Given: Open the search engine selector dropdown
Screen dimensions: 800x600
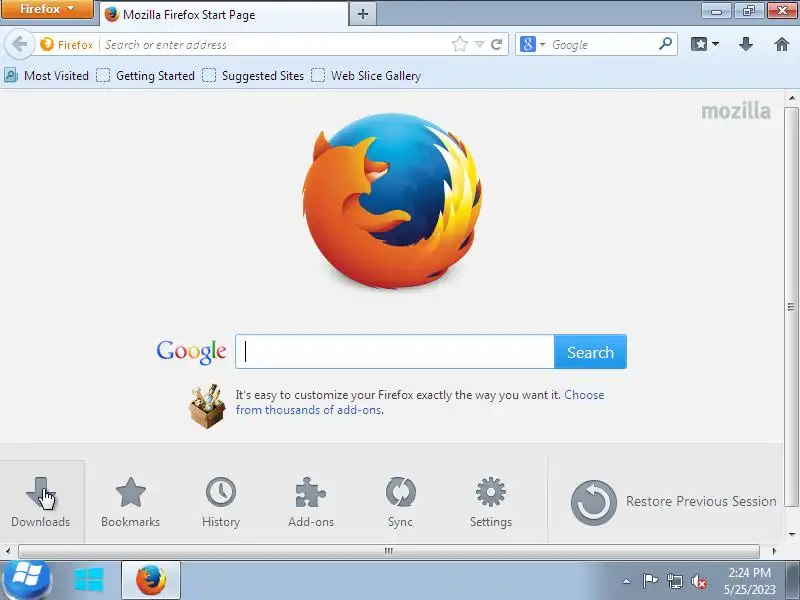Looking at the screenshot, I should [x=533, y=45].
